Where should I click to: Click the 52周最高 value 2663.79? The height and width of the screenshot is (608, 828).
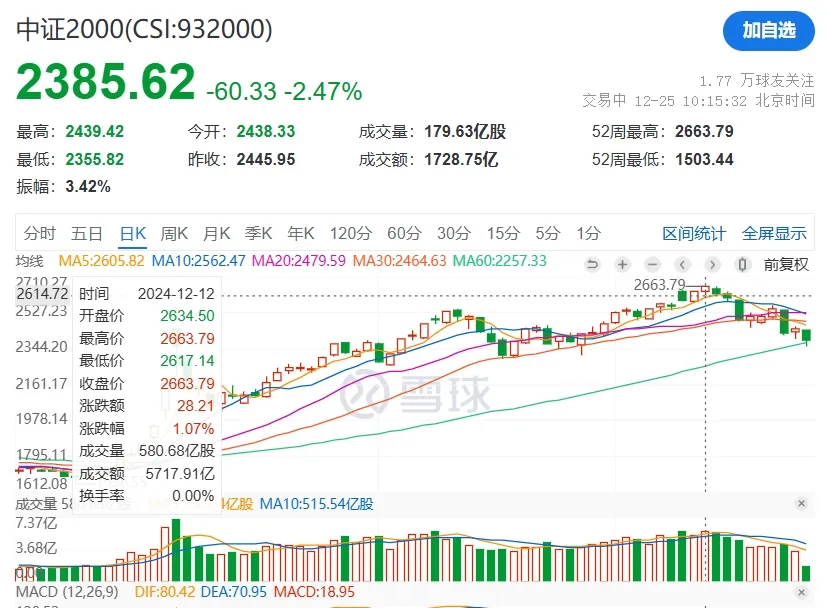[704, 132]
